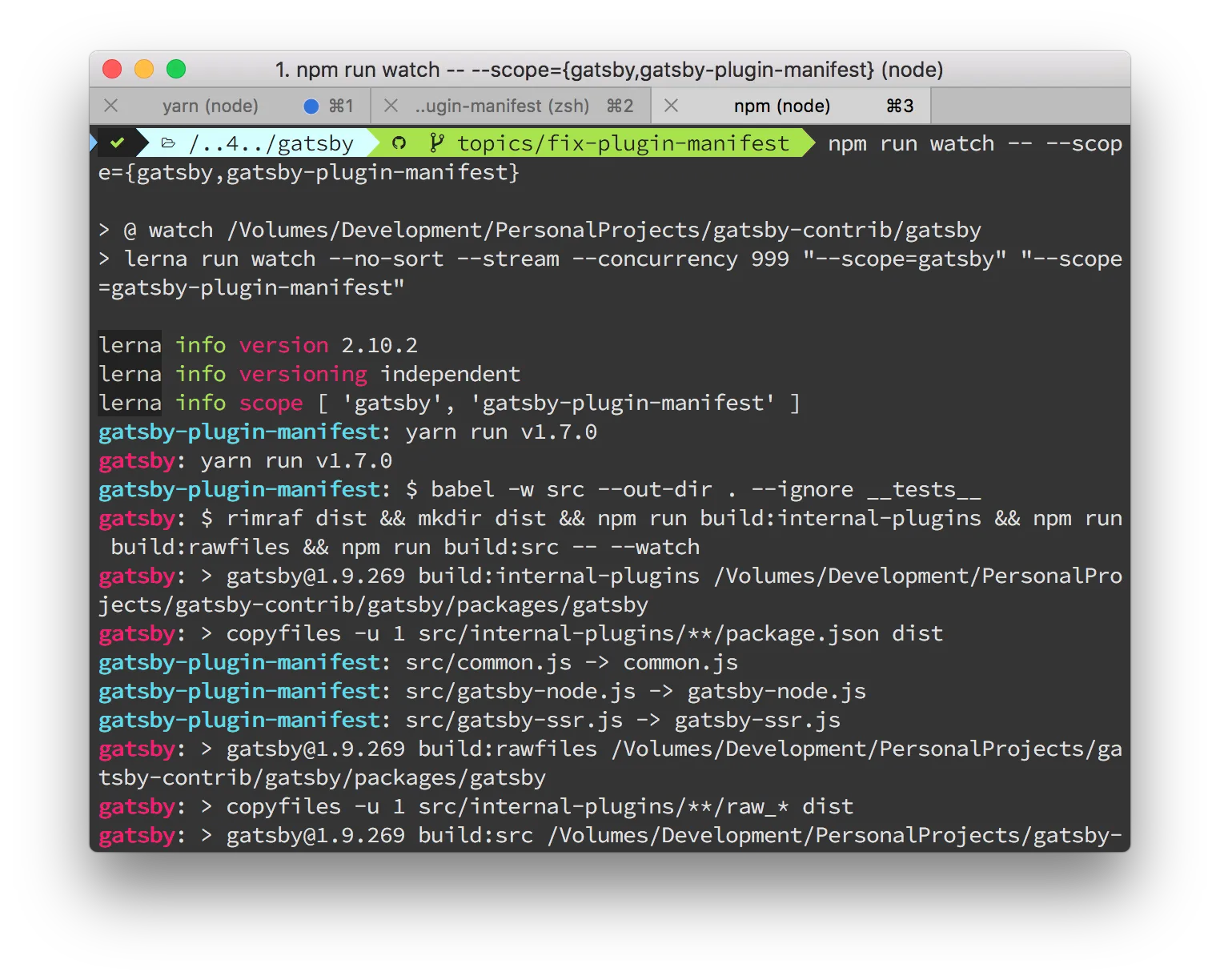The image size is (1220, 980).
Task: Click the copyfiles raw_* dist line
Action: [x=476, y=806]
